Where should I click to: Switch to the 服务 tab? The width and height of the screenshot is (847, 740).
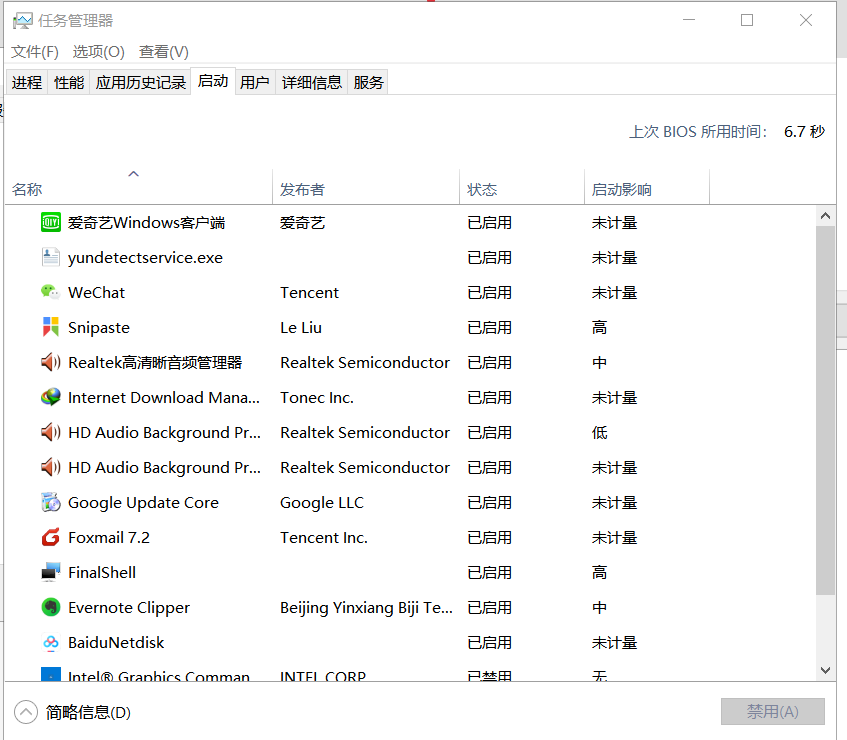tap(368, 83)
